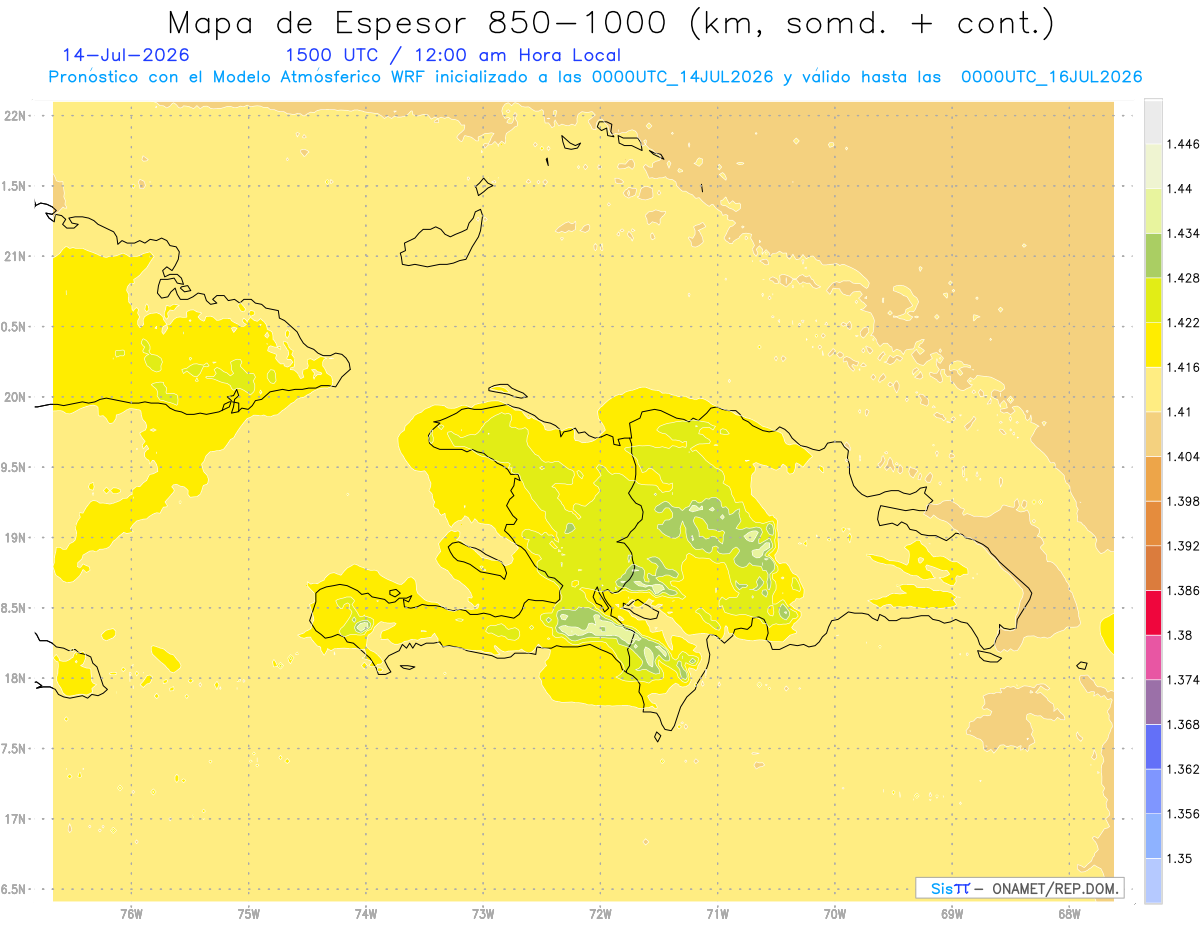Image resolution: width=1200 pixels, height=927 pixels.
Task: Click the blue colorbar swatch between 1.362 and 1.368
Action: click(x=1153, y=747)
